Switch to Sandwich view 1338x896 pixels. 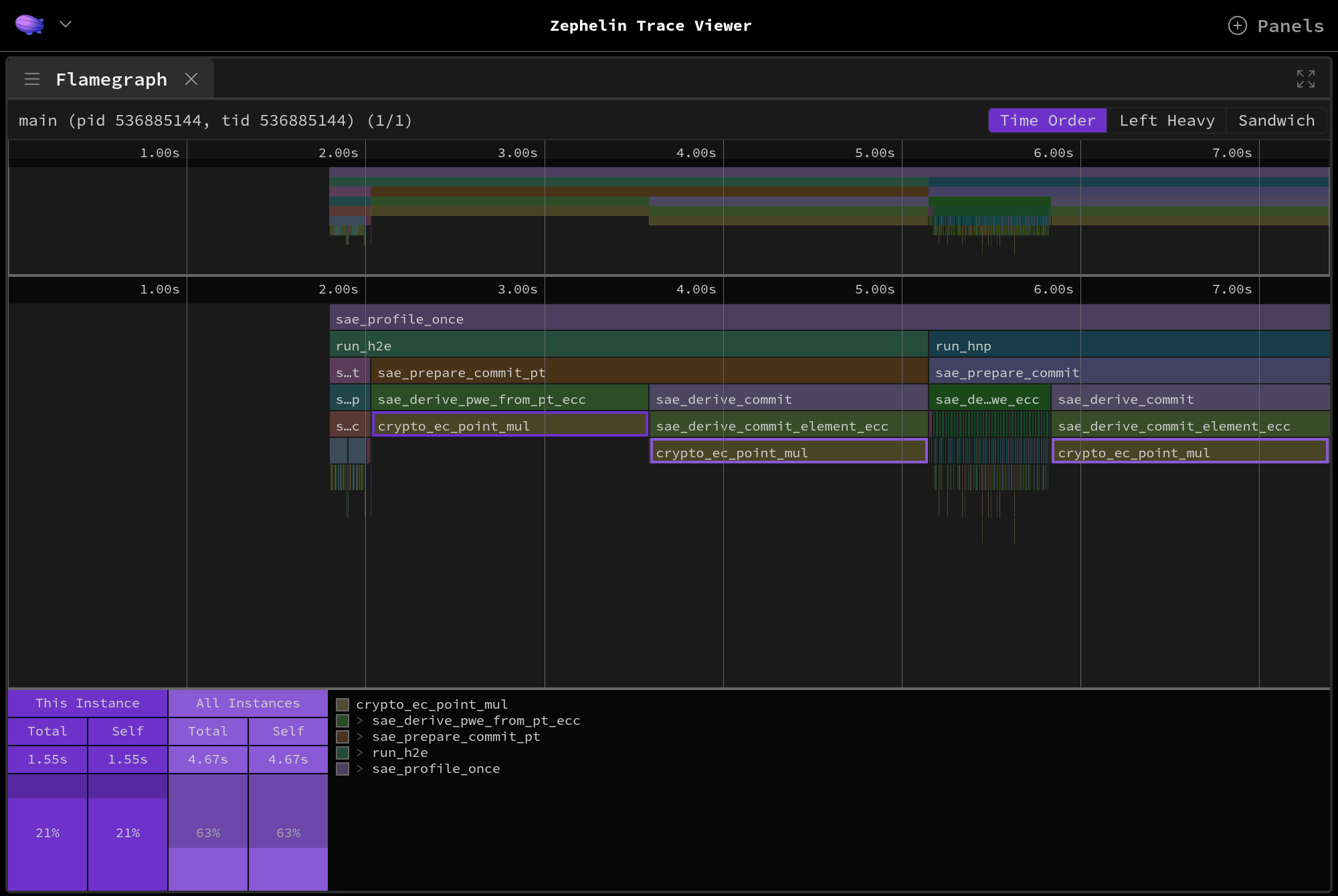[x=1276, y=120]
